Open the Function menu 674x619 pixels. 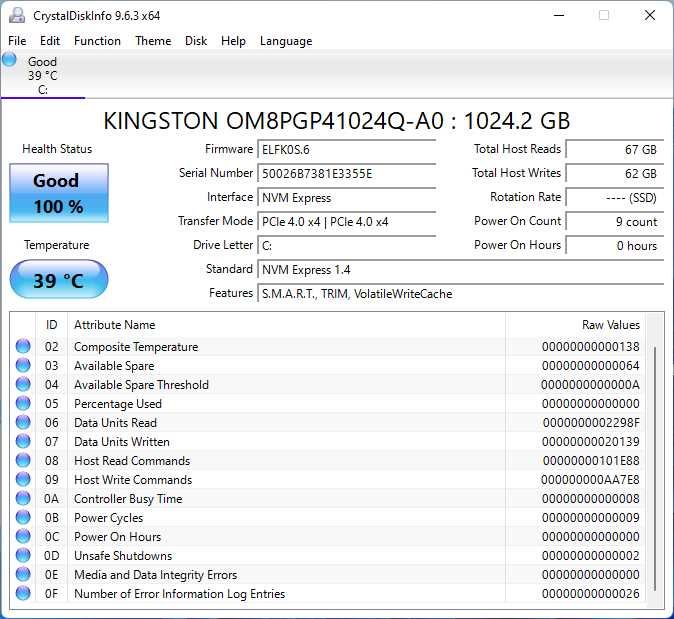[97, 41]
